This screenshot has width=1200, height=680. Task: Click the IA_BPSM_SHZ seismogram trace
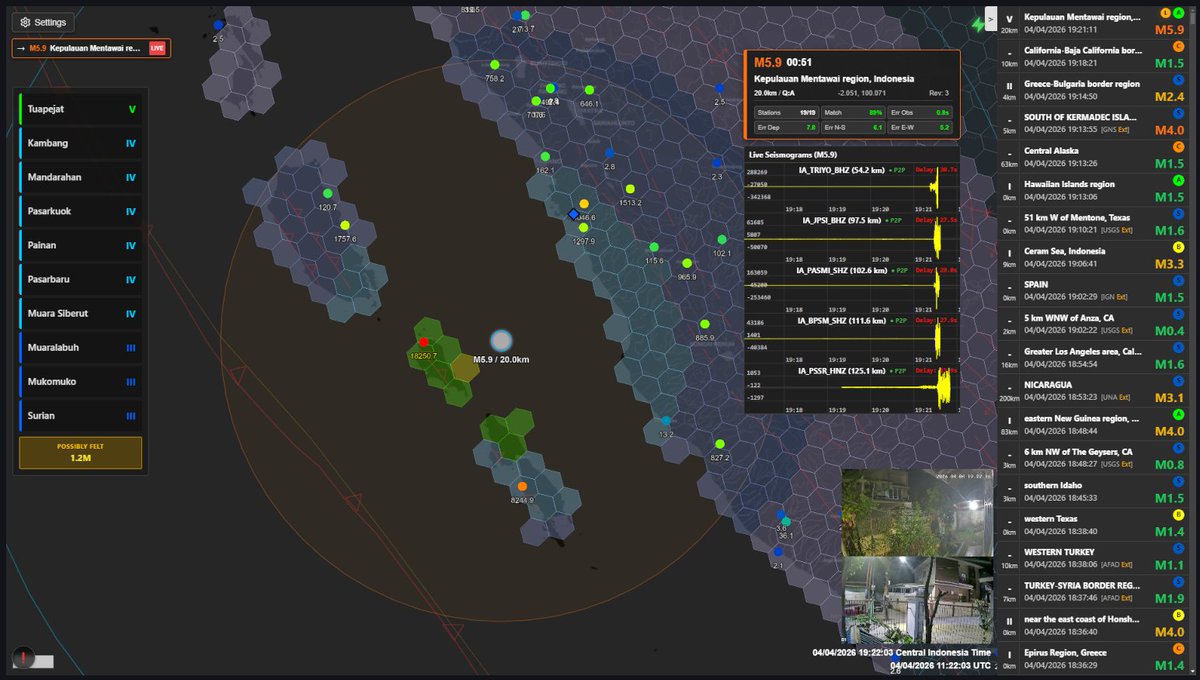[852, 341]
